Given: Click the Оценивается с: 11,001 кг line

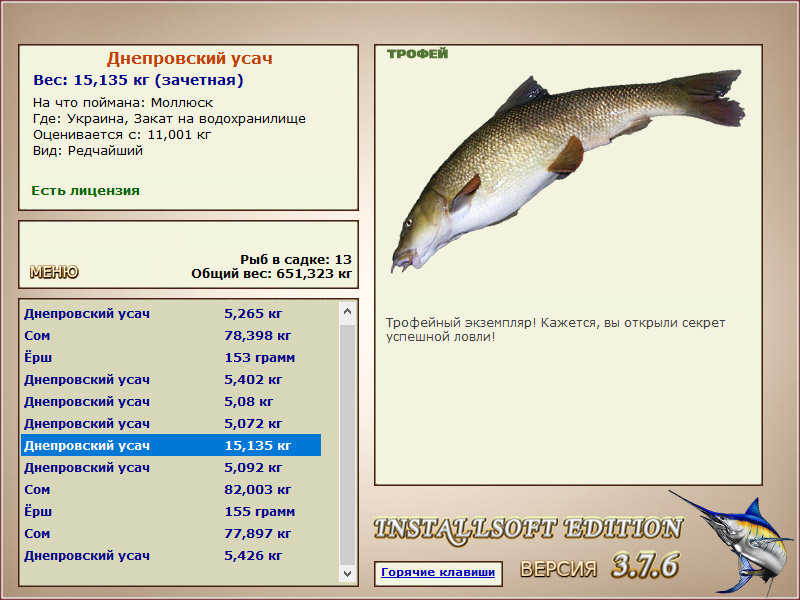Looking at the screenshot, I should pyautogui.click(x=122, y=135).
